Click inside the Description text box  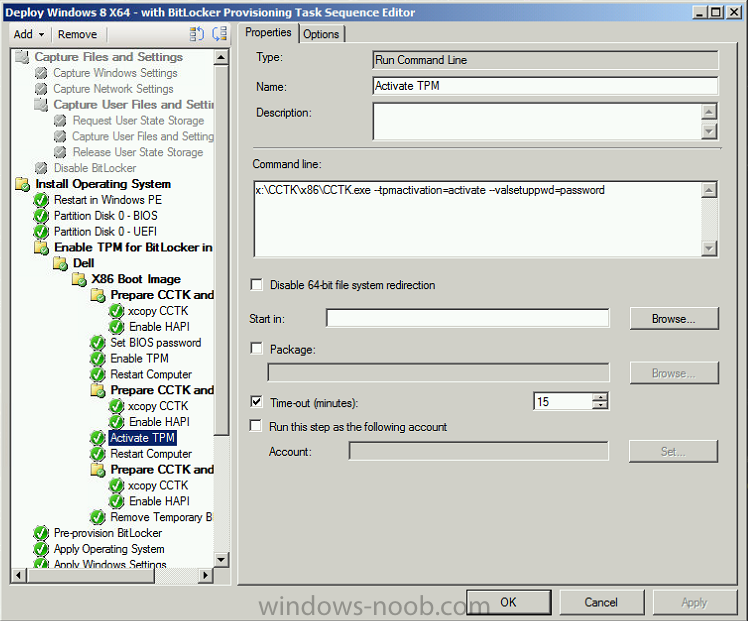point(537,121)
